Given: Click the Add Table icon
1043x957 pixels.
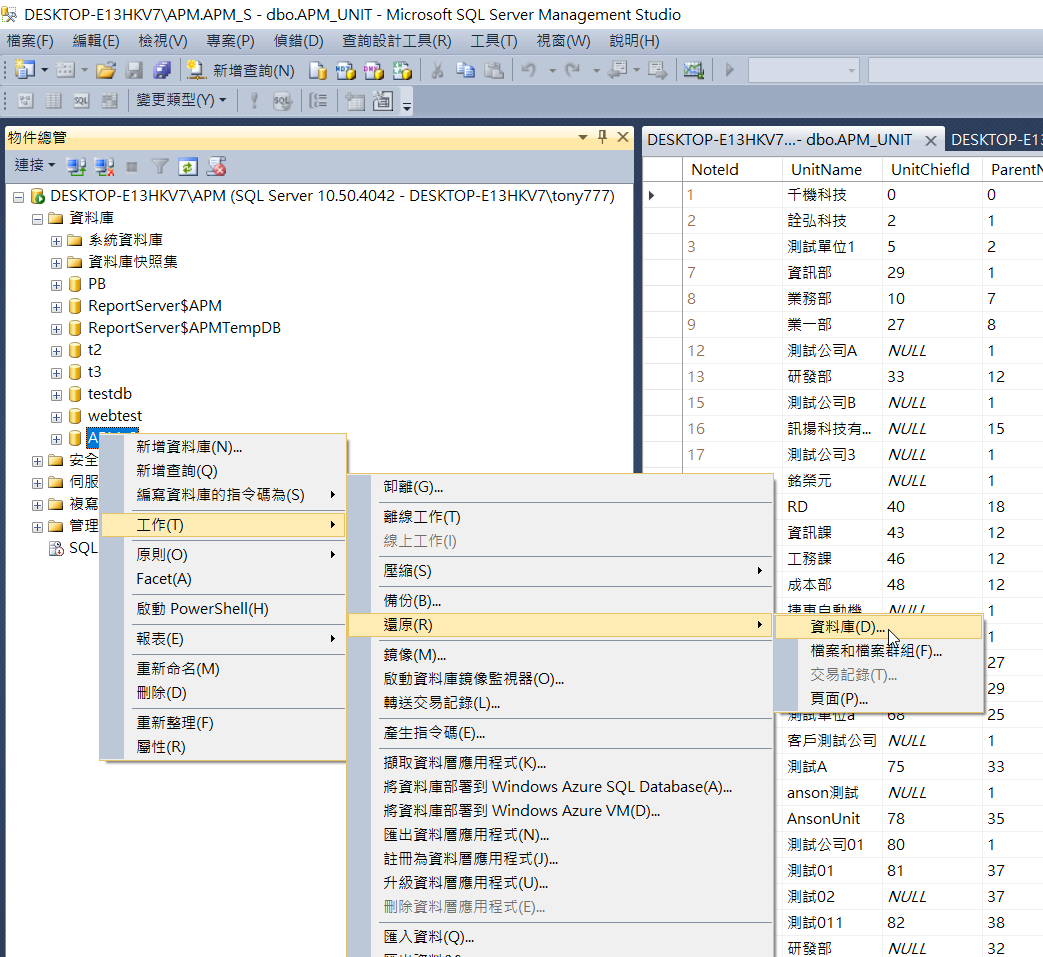Looking at the screenshot, I should coord(355,100).
